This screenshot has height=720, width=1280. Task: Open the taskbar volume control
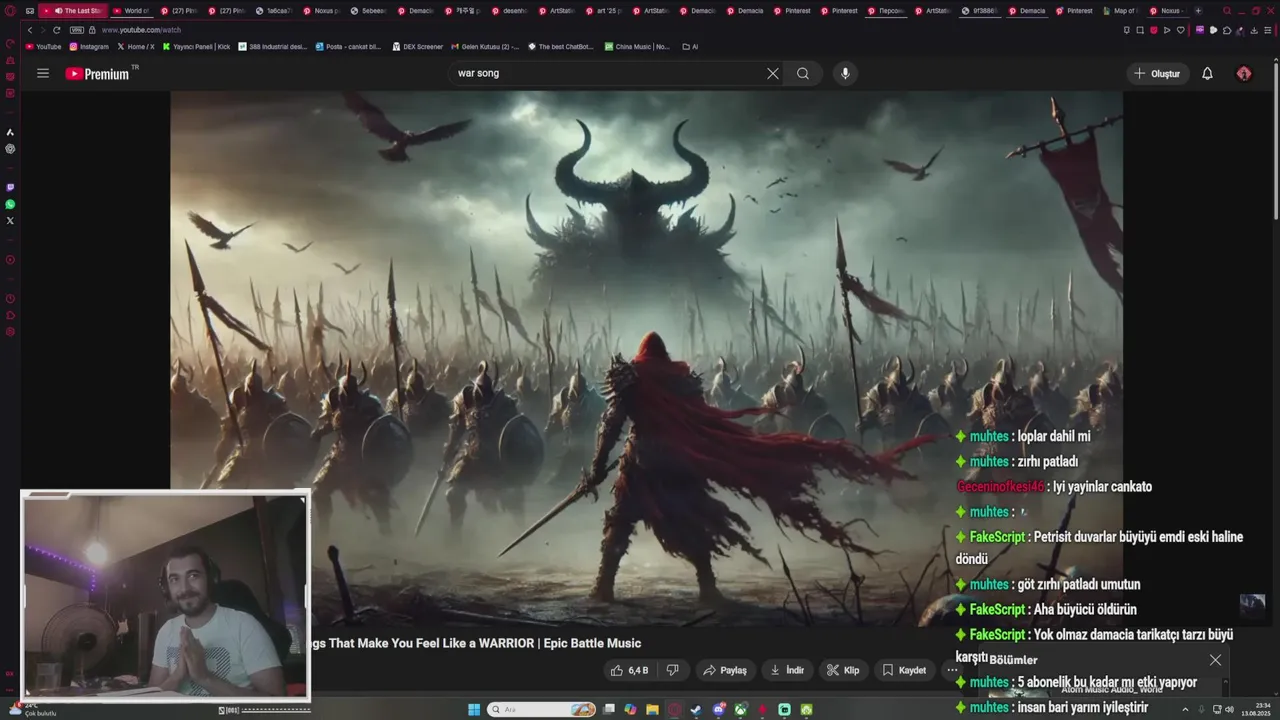(x=1229, y=710)
